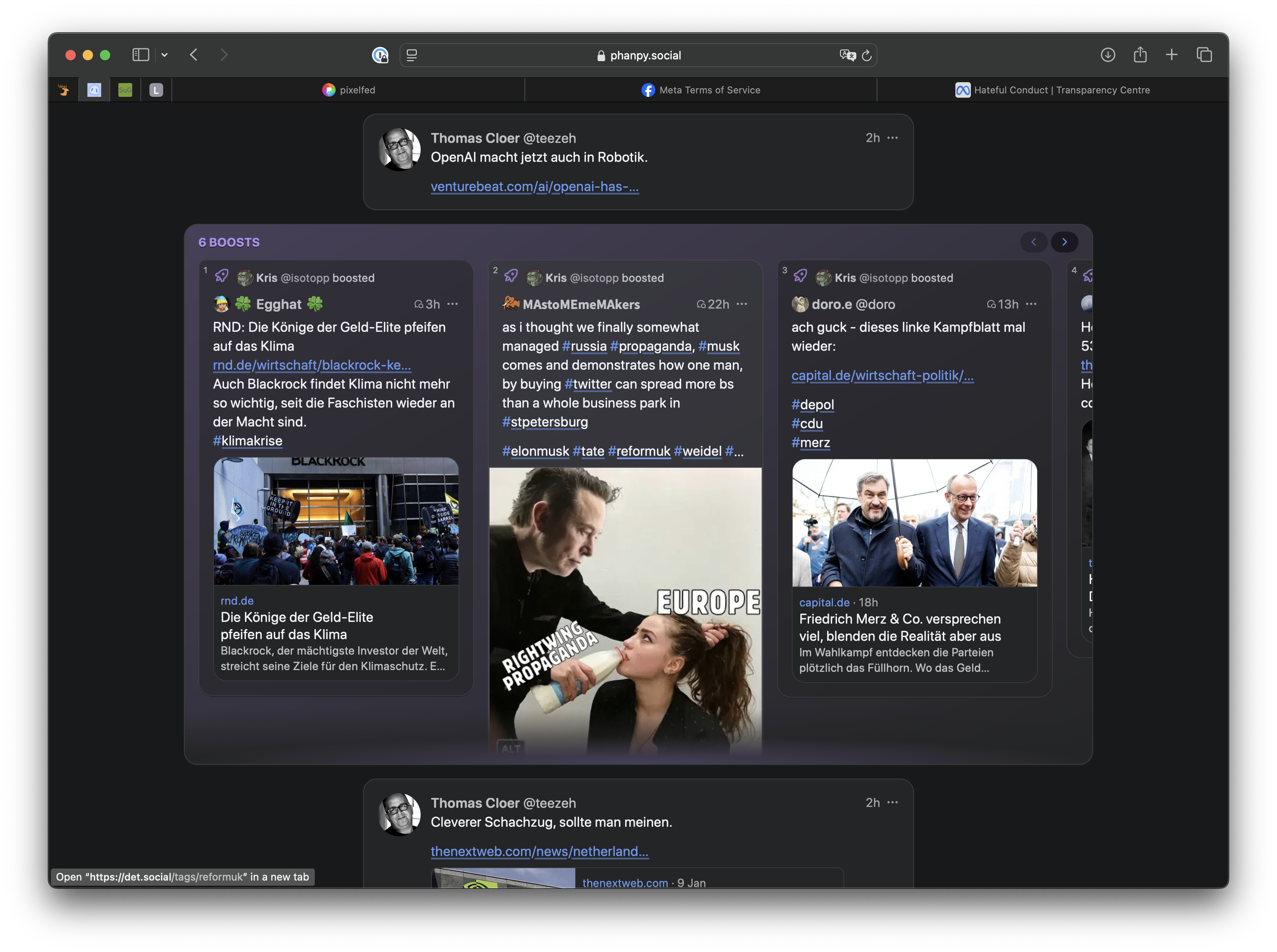Screen dimensions: 1277x952
Task: Open the 3h timestamp on Egghat post
Action: pyautogui.click(x=427, y=304)
